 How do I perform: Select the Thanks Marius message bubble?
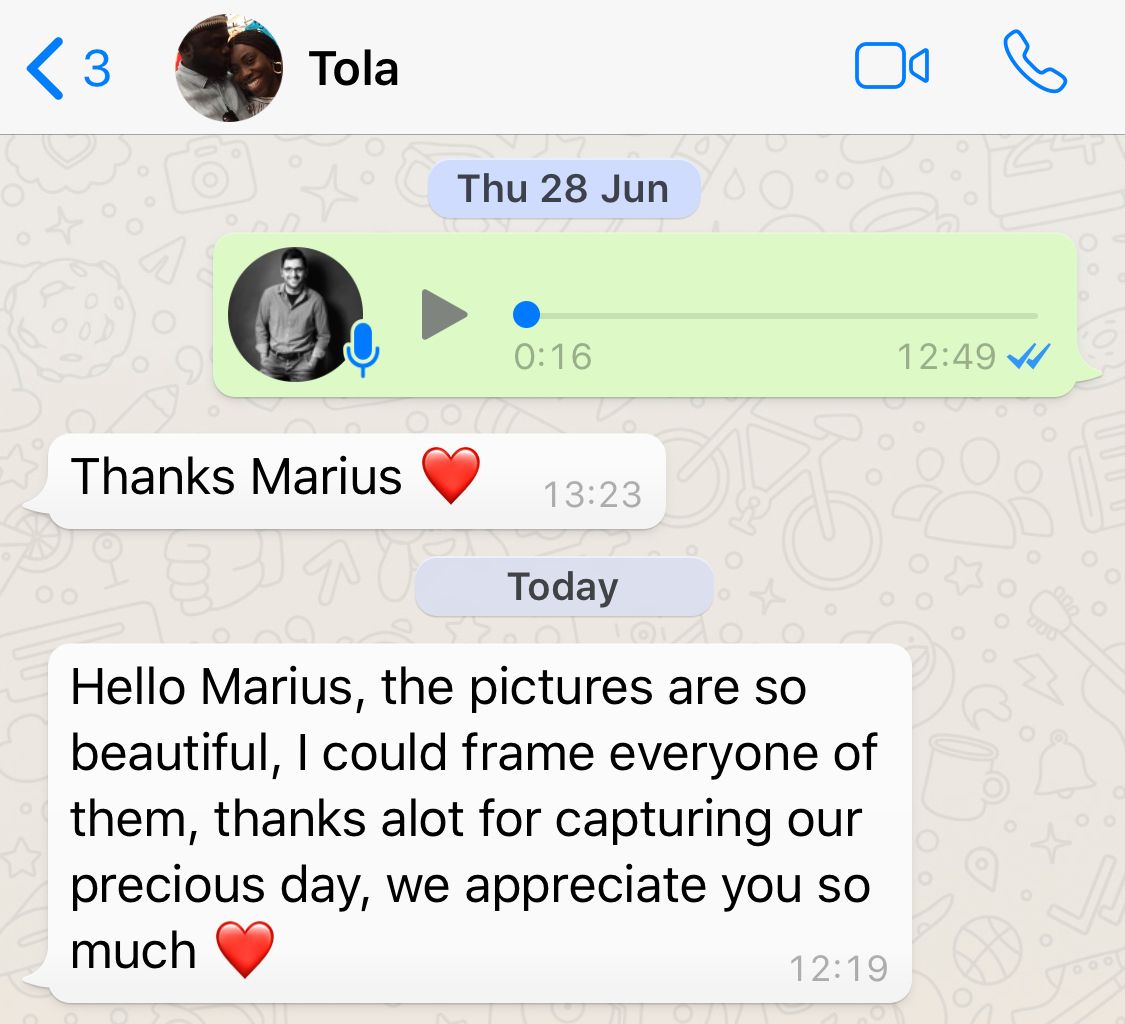pyautogui.click(x=357, y=482)
